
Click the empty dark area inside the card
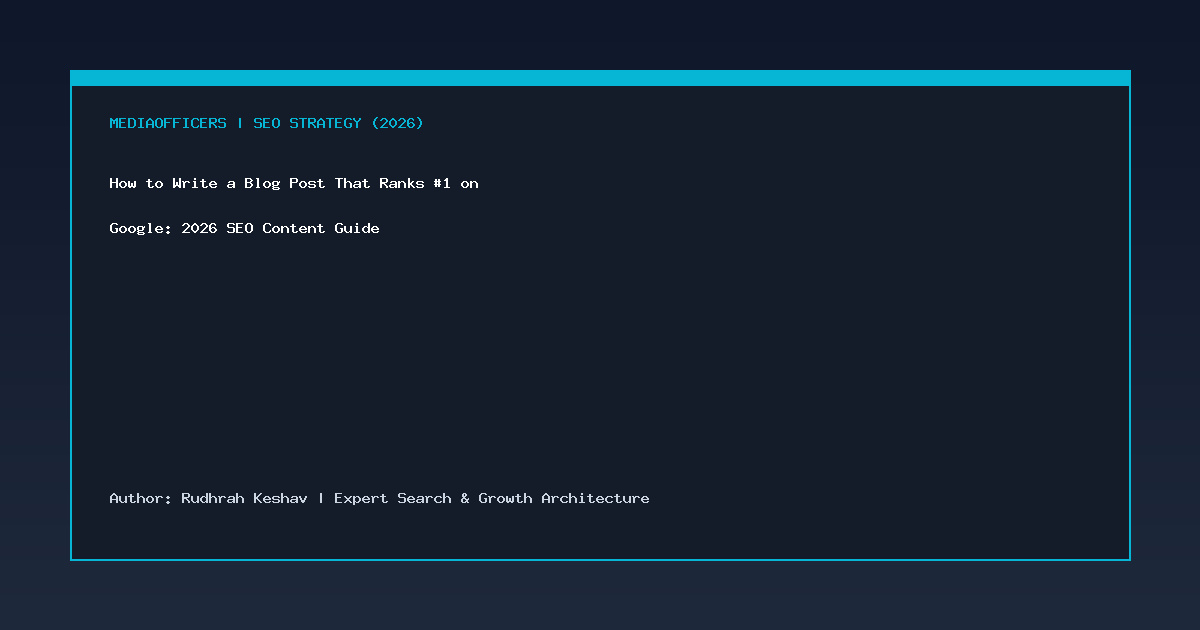600,360
